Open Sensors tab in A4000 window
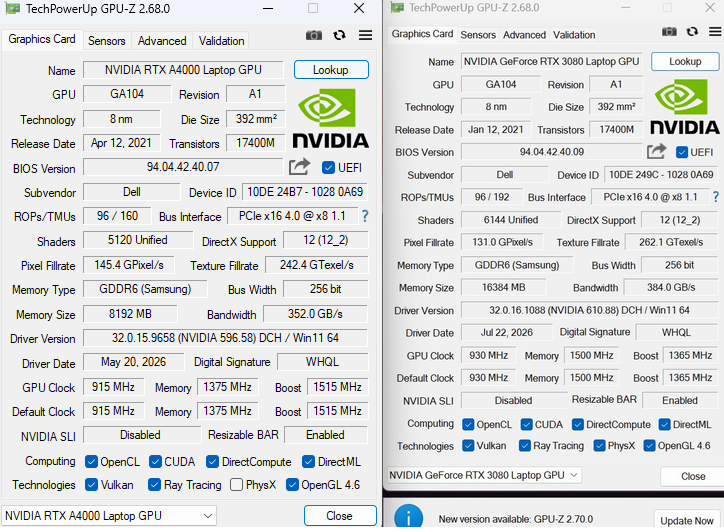The image size is (724, 532). point(107,41)
